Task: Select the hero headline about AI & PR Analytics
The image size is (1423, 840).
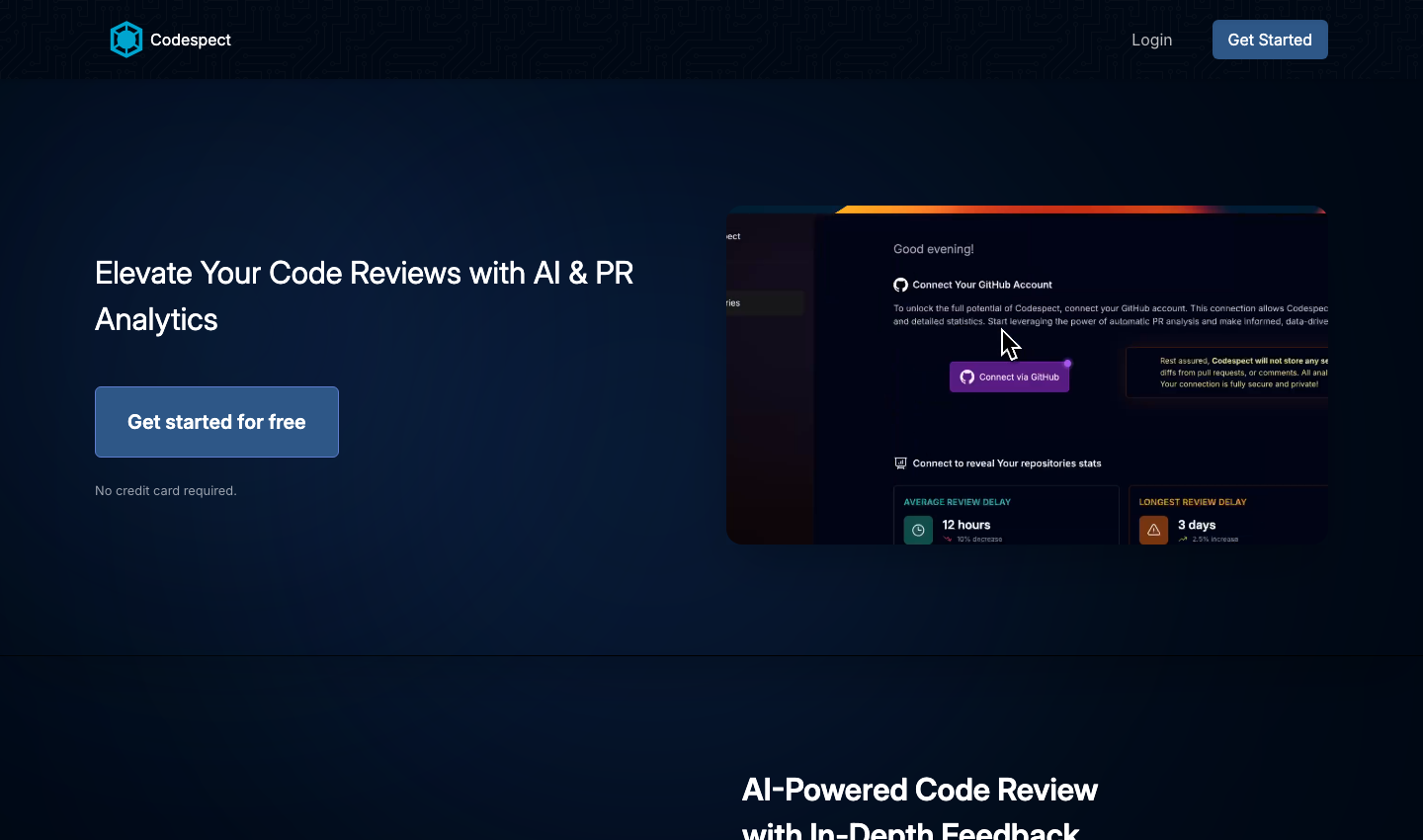Action: tap(365, 295)
